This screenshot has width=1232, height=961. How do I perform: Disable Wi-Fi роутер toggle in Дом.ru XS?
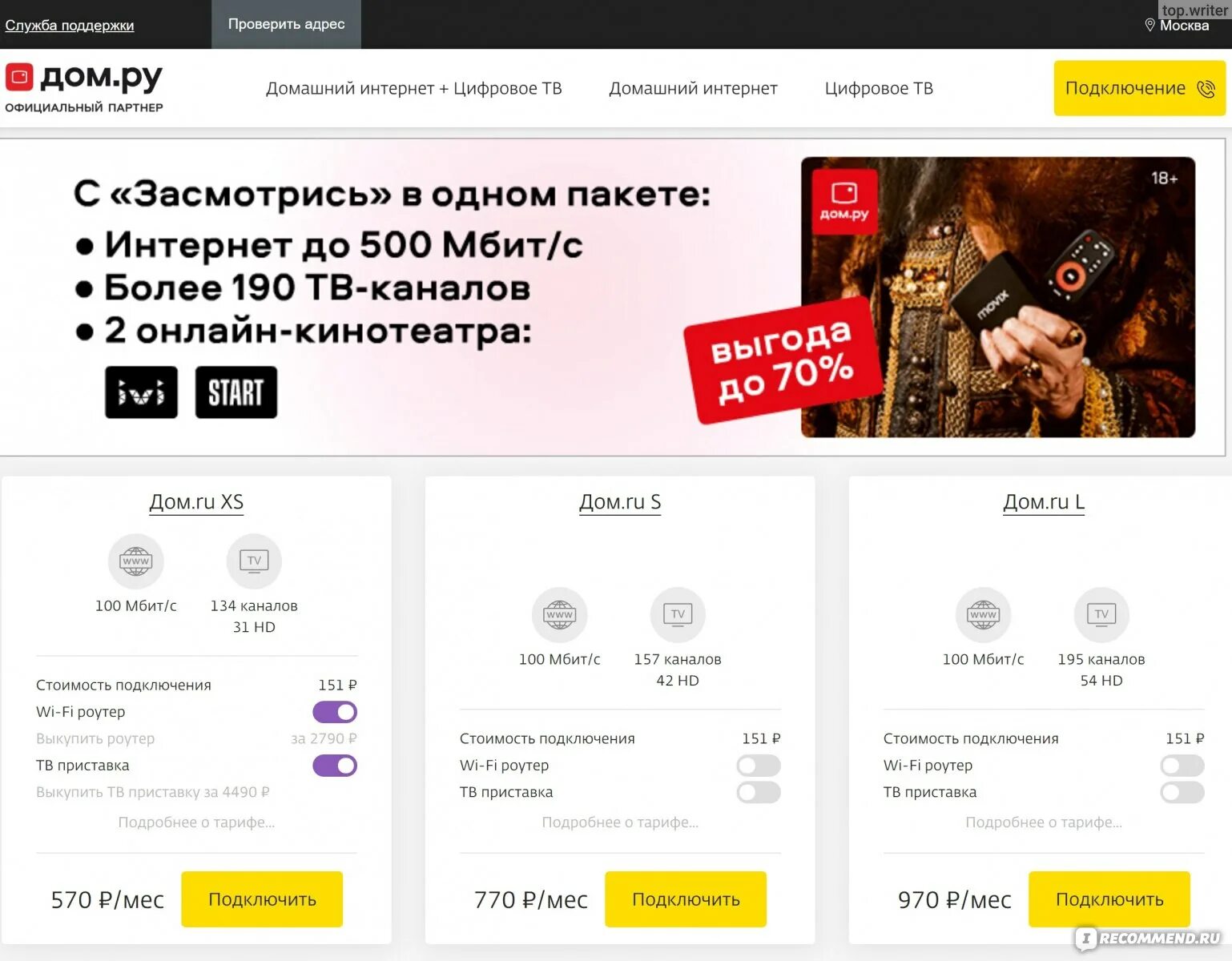[335, 712]
